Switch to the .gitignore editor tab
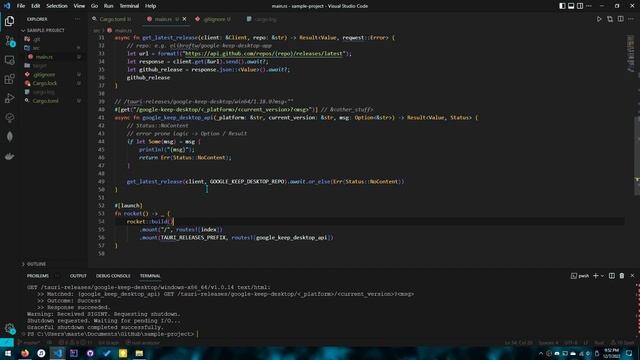 [213, 19]
